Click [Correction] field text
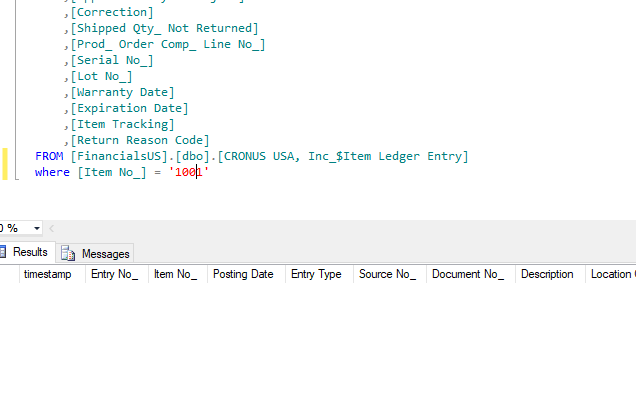Image resolution: width=636 pixels, height=399 pixels. tap(112, 12)
